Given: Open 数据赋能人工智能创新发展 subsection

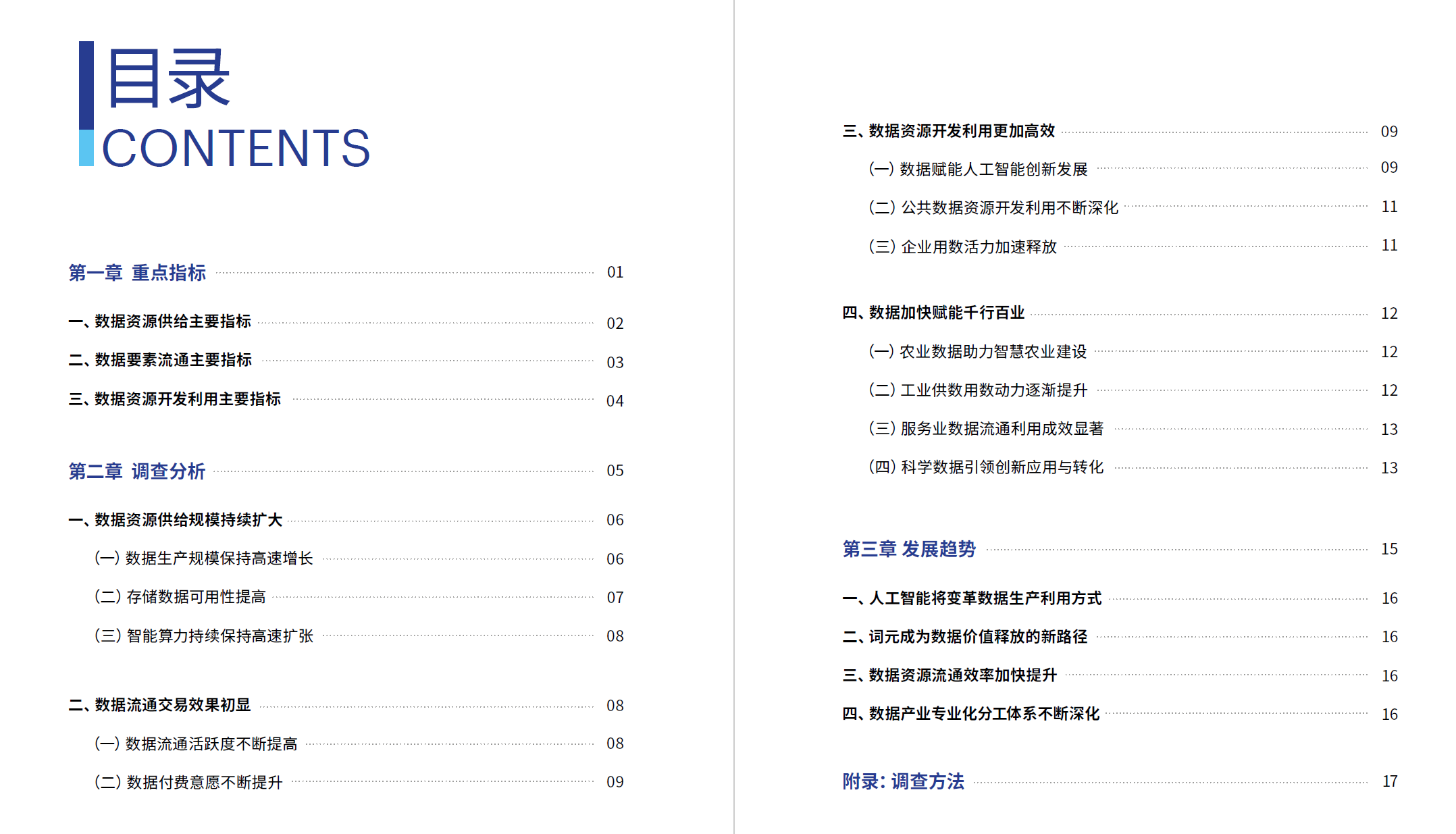Looking at the screenshot, I should pyautogui.click(x=979, y=169).
